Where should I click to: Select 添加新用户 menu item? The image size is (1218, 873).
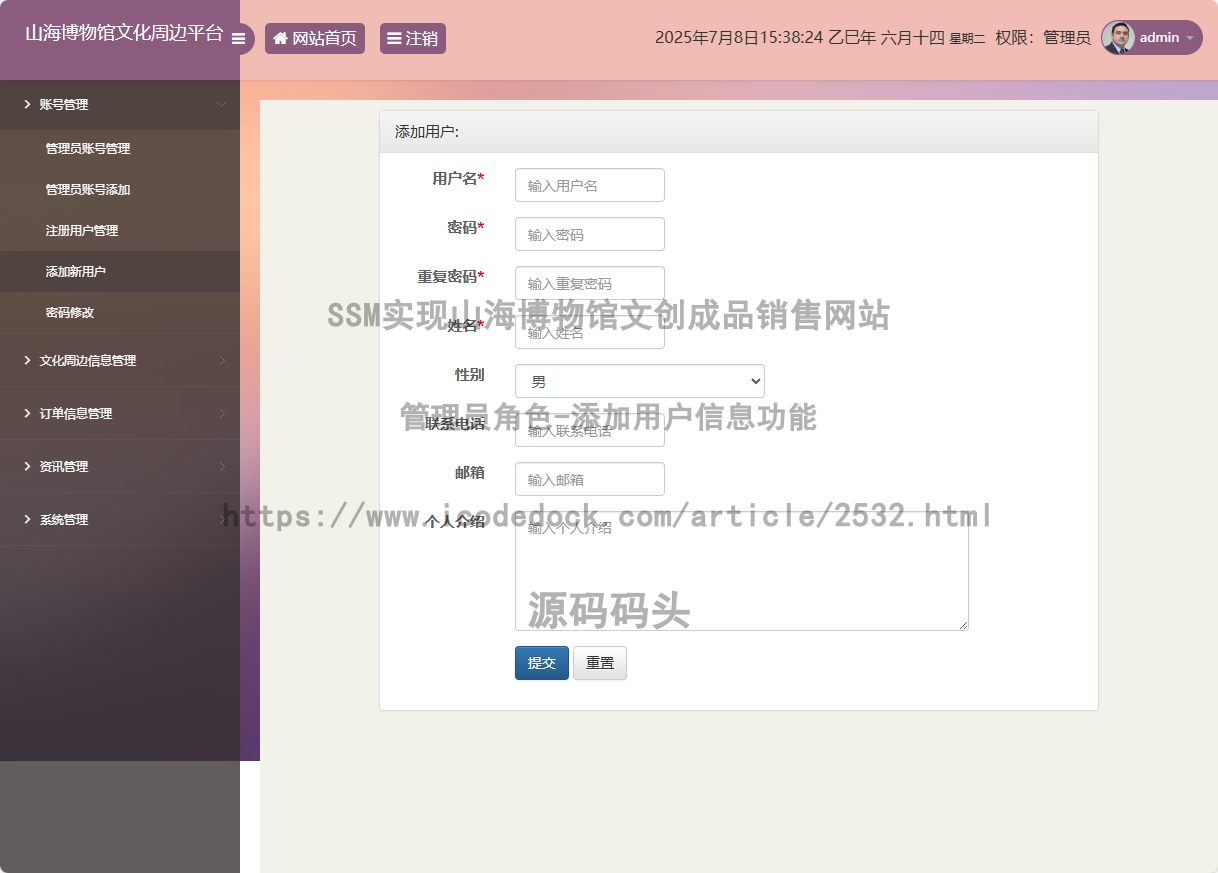(120, 271)
